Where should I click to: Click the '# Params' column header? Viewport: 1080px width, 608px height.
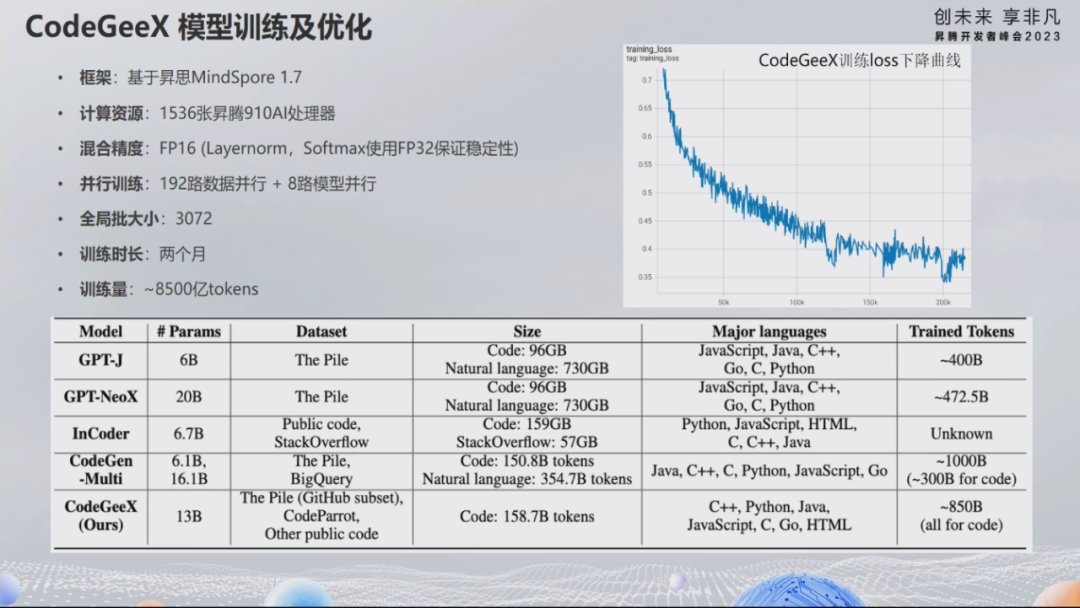click(189, 332)
